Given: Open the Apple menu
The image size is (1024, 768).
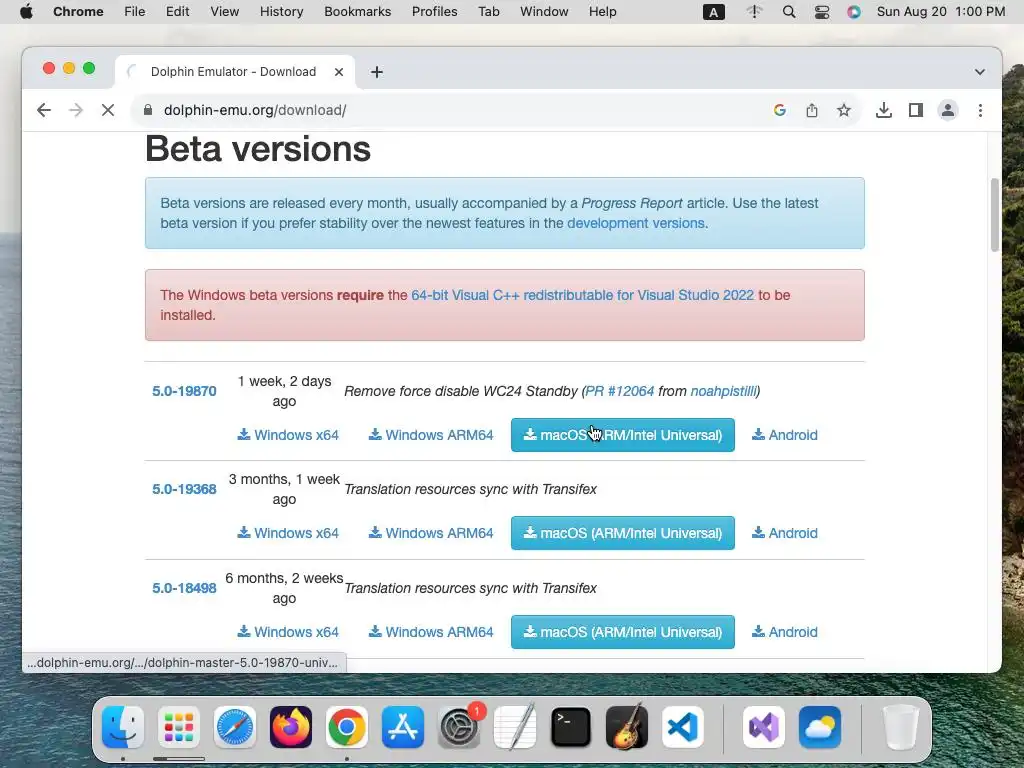Looking at the screenshot, I should tap(26, 12).
